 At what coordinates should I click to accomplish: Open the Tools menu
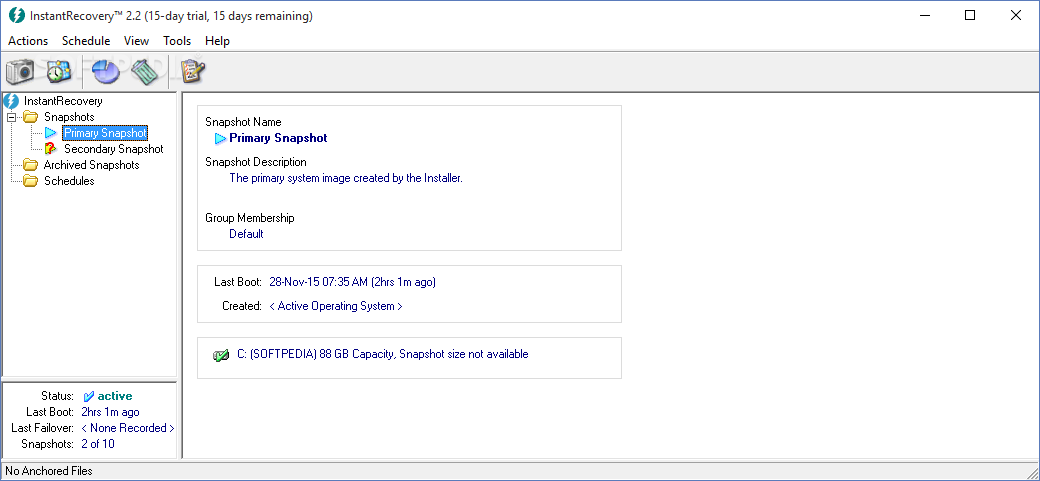coord(177,41)
